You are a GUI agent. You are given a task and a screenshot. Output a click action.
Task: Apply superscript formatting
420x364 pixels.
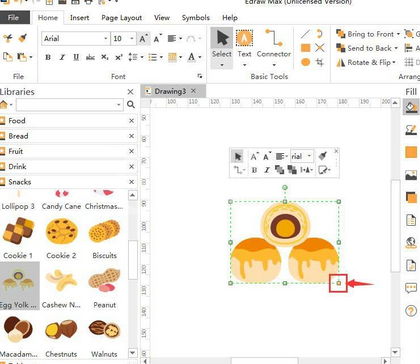pyautogui.click(x=119, y=57)
